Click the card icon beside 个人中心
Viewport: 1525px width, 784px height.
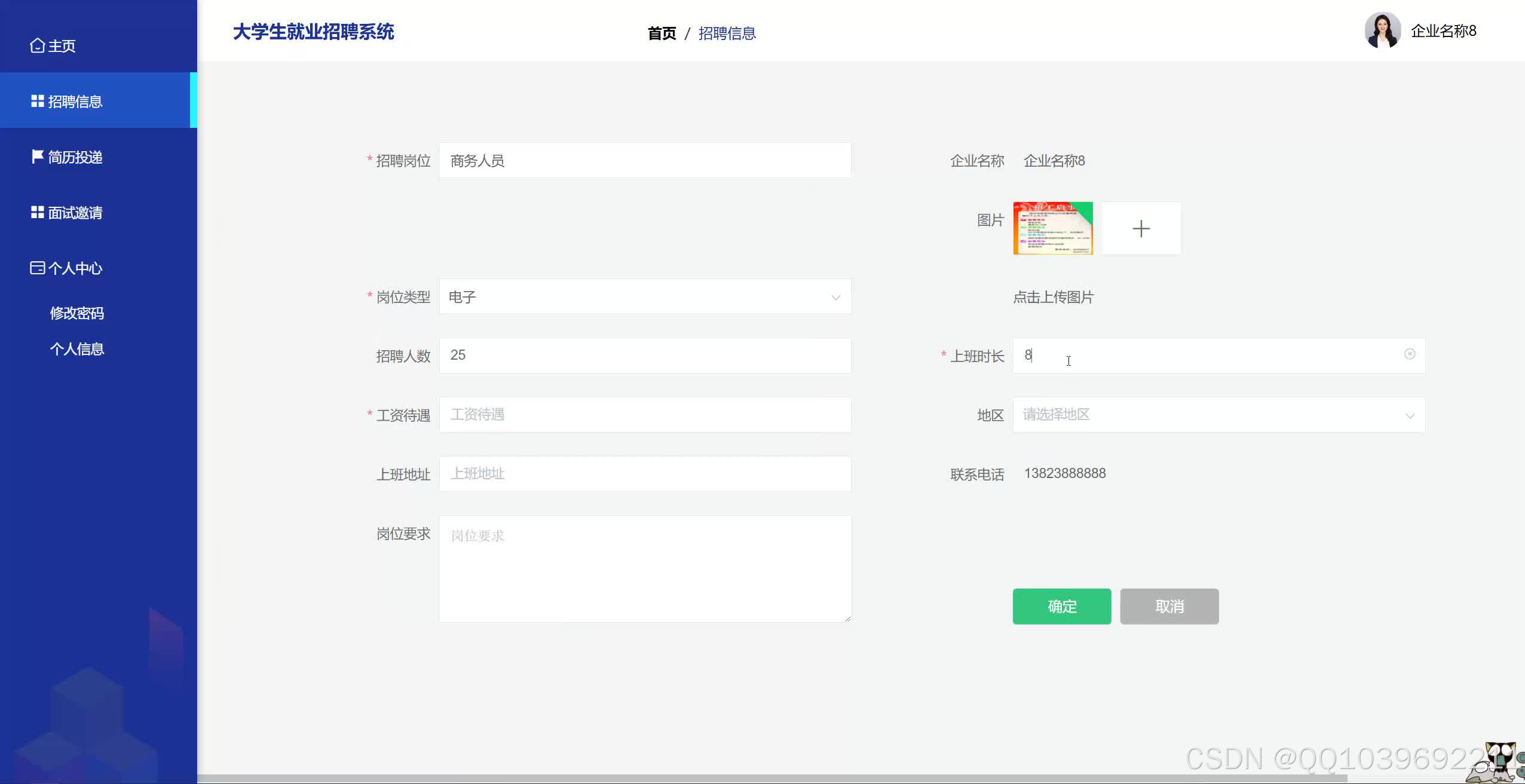click(37, 268)
